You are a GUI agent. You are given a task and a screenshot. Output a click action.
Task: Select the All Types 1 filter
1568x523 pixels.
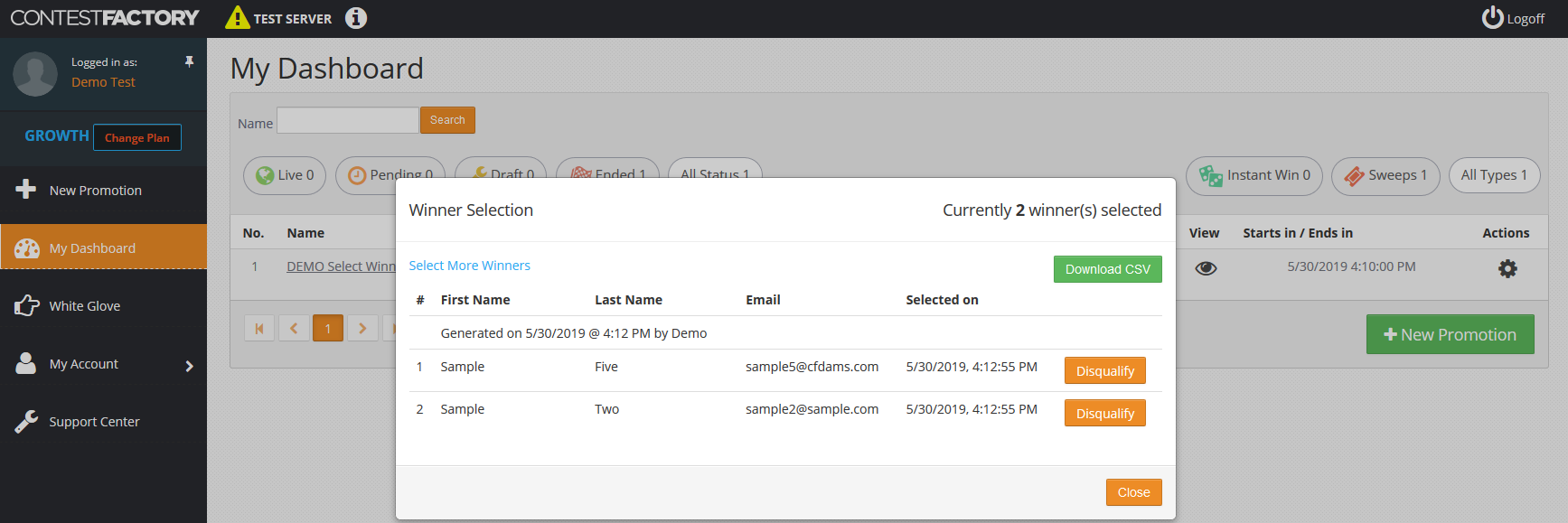tap(1494, 175)
